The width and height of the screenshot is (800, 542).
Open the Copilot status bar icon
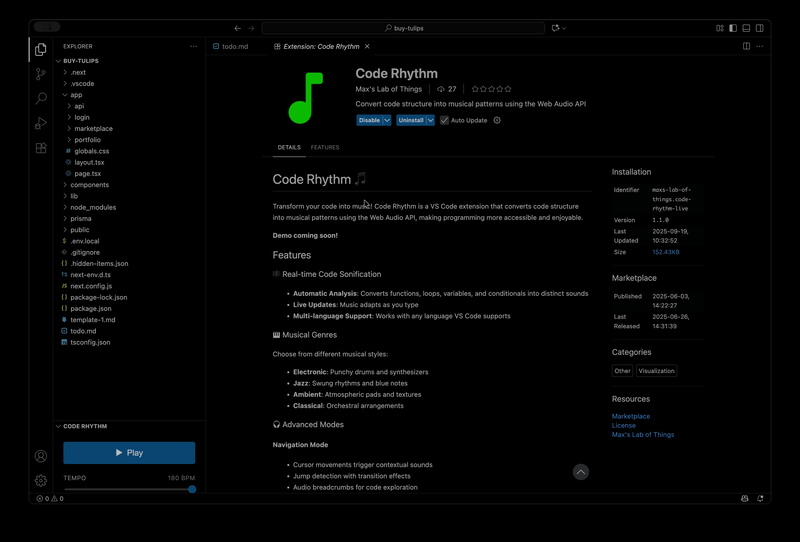744,499
